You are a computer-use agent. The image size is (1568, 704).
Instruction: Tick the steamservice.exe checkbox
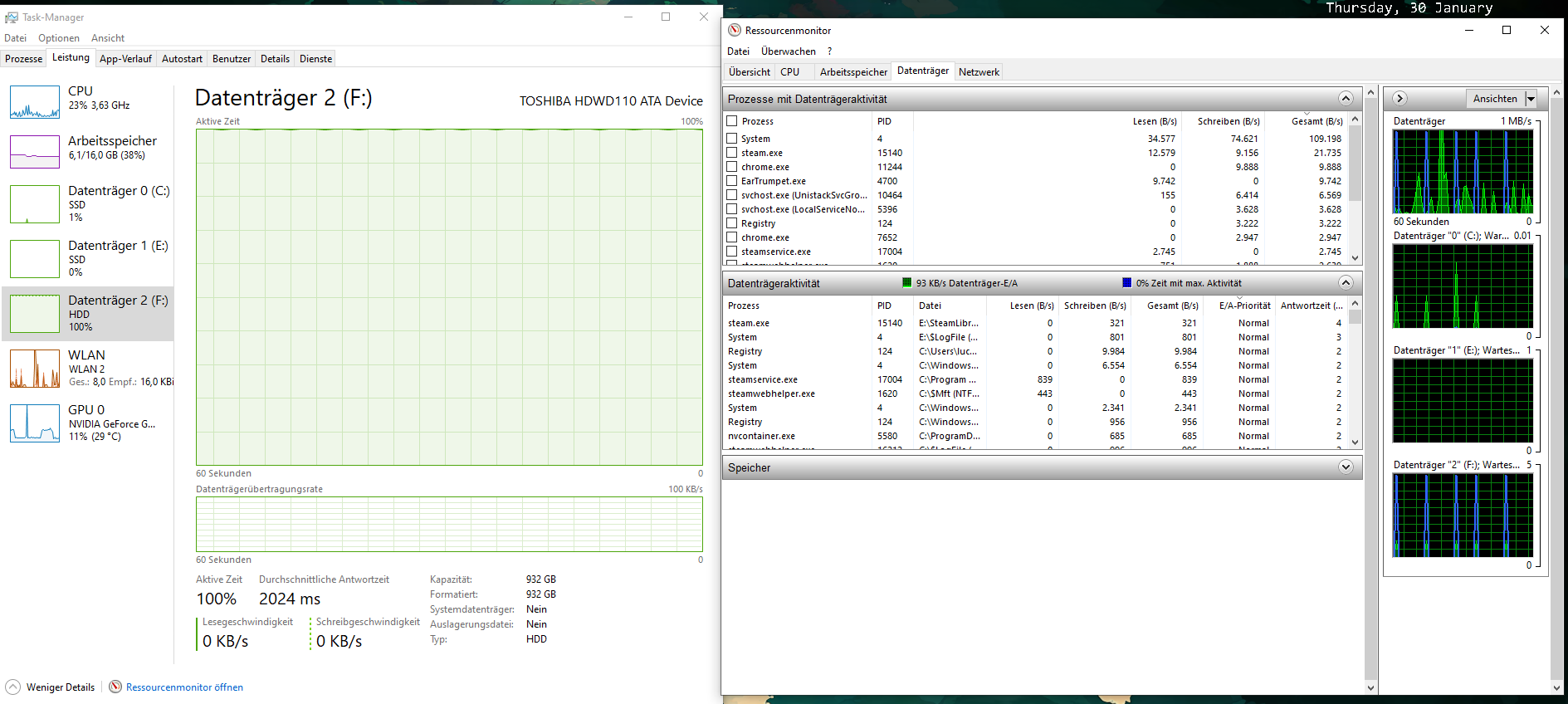pyautogui.click(x=732, y=251)
